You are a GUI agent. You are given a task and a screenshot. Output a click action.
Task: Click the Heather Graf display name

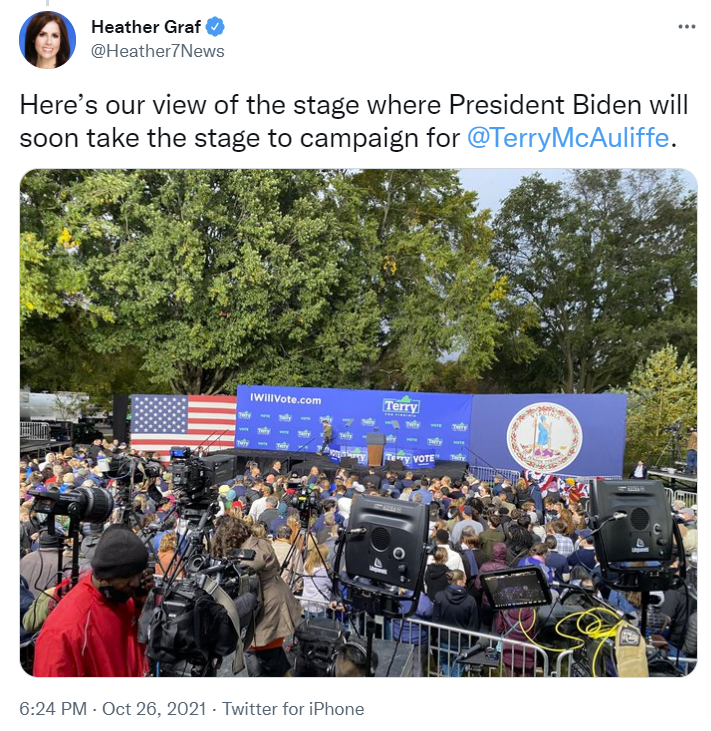(146, 27)
